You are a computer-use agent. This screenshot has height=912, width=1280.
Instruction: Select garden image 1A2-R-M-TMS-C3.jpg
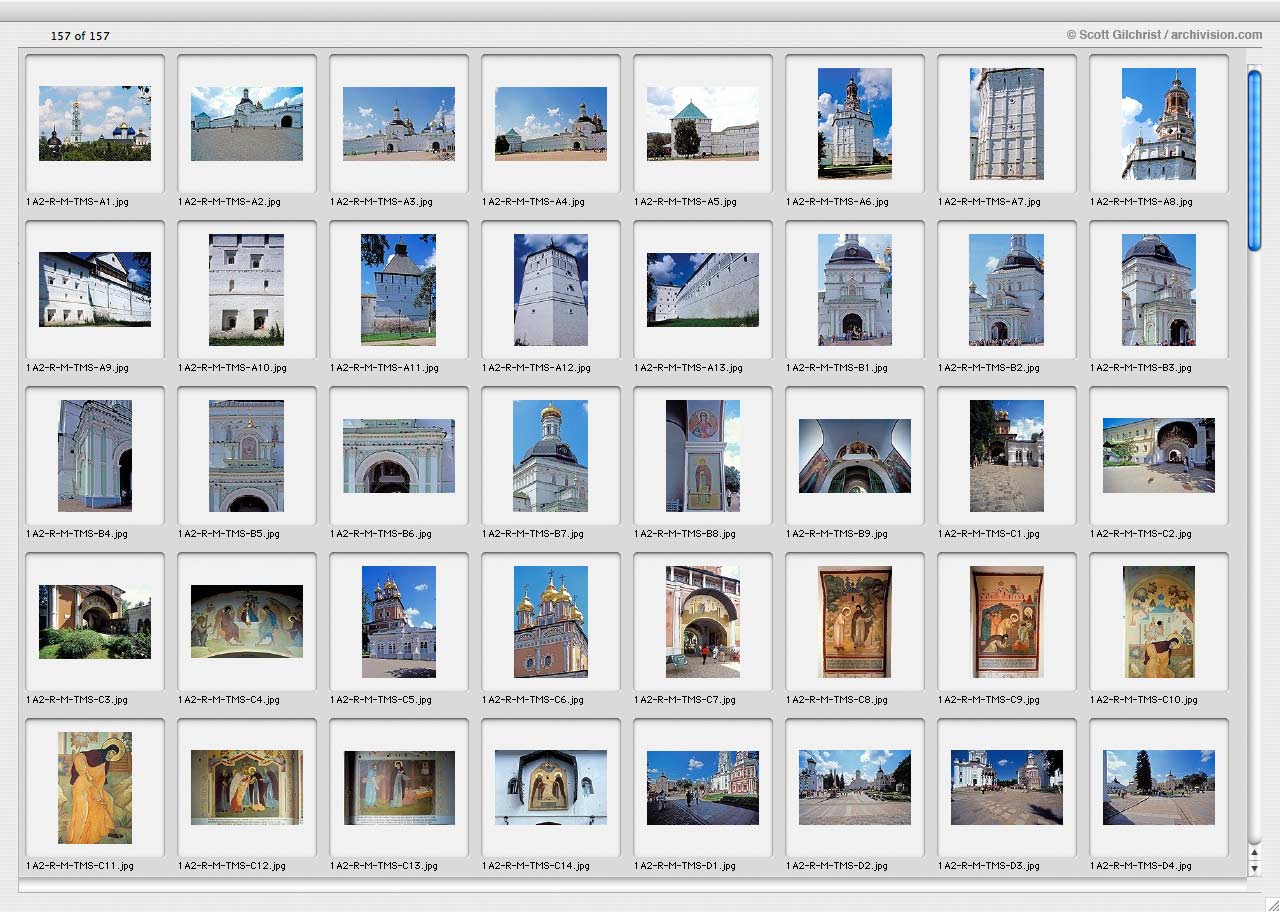coord(95,622)
